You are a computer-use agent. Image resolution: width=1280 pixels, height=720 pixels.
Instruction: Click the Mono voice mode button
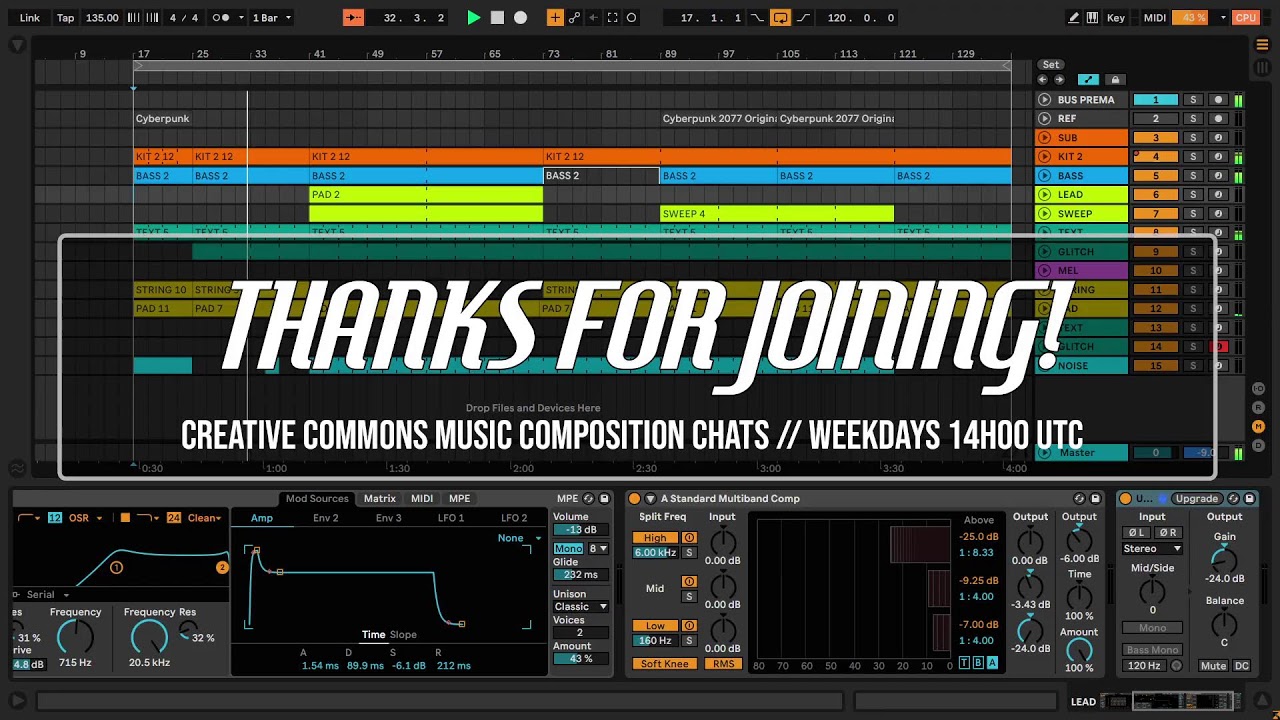pos(568,549)
